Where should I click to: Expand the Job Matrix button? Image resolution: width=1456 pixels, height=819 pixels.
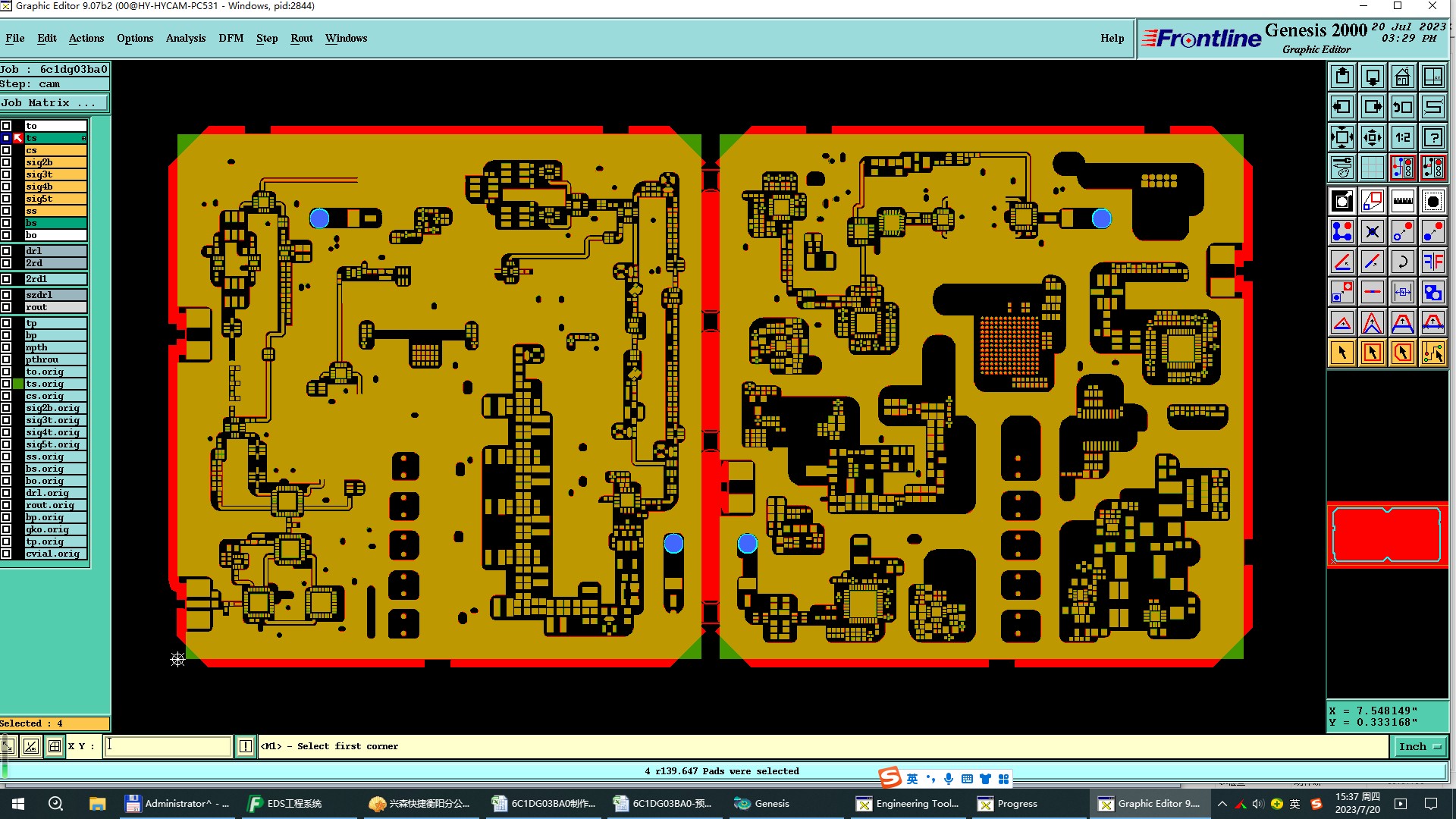pyautogui.click(x=53, y=103)
